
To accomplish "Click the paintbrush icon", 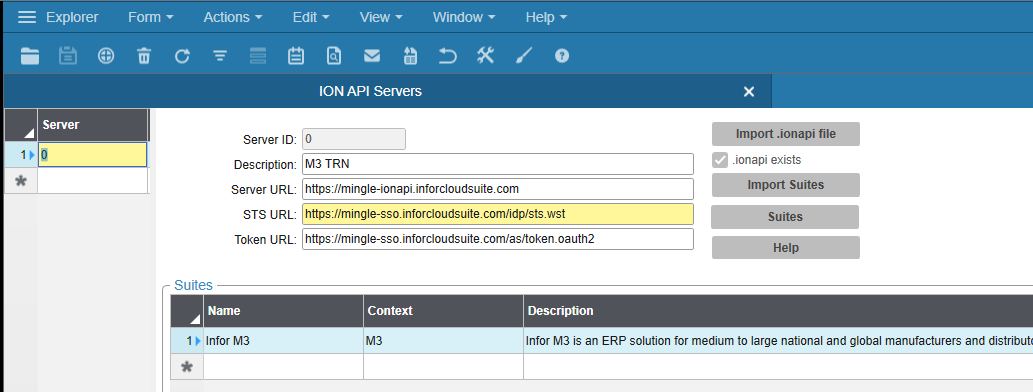I will pos(524,56).
